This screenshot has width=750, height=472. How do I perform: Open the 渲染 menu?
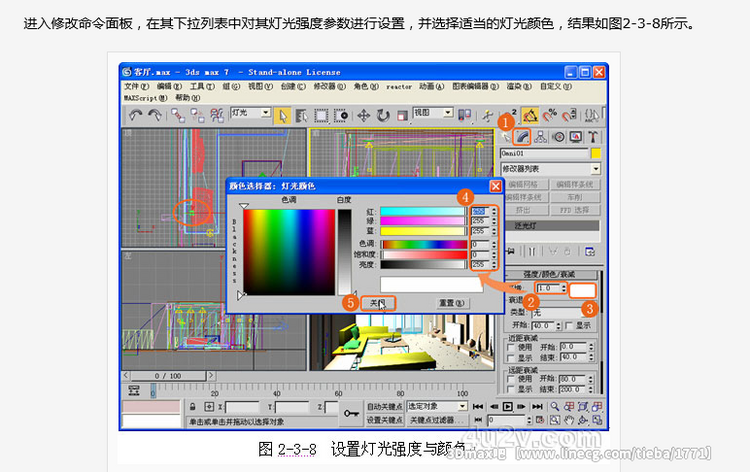point(519,87)
